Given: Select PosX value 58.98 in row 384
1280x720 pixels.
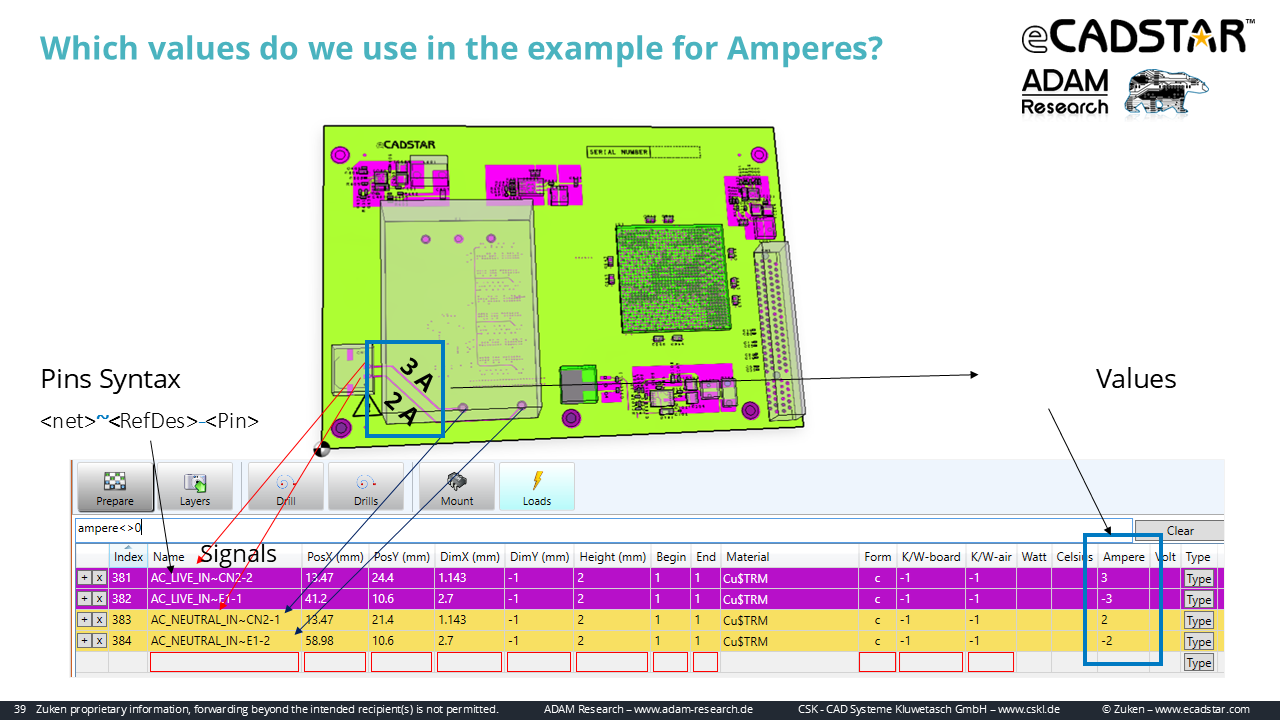Looking at the screenshot, I should point(335,641).
